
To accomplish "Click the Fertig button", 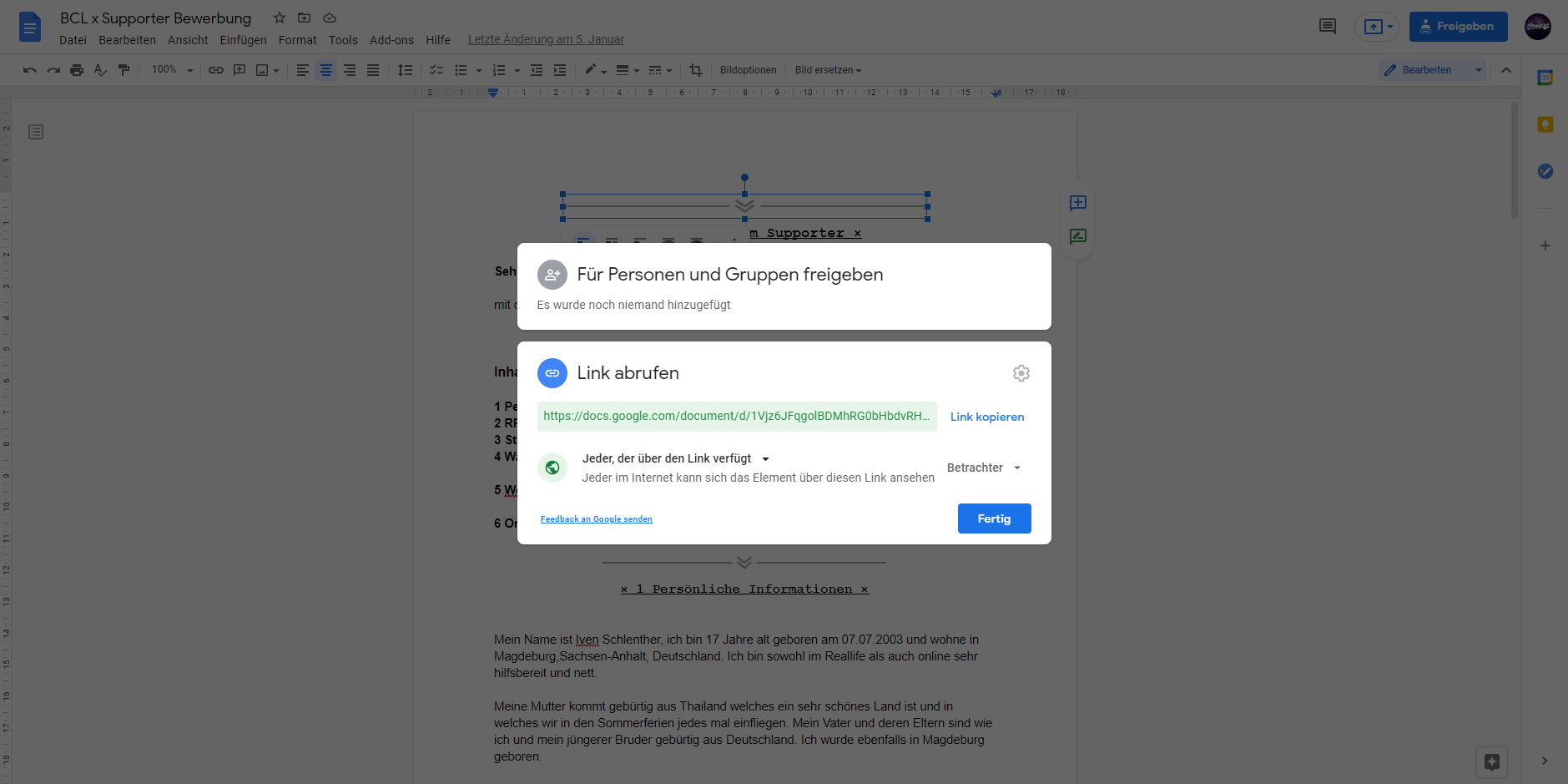I will click(994, 518).
